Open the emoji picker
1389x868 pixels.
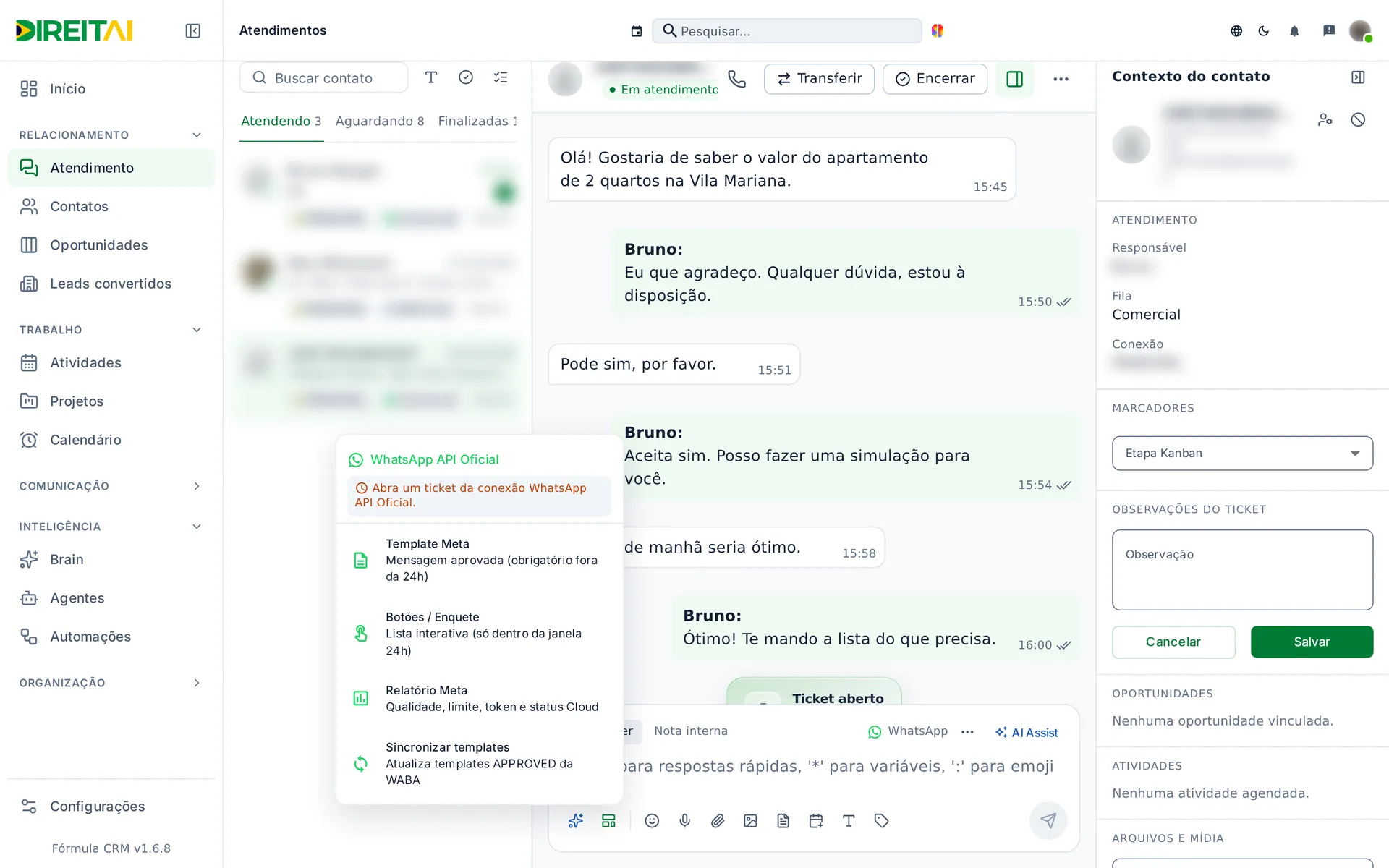[652, 820]
